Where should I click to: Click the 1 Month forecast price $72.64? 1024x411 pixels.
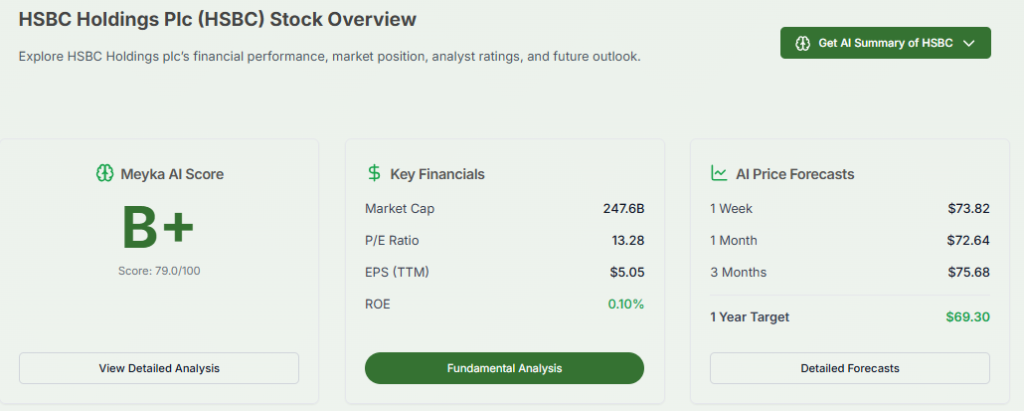tap(968, 240)
